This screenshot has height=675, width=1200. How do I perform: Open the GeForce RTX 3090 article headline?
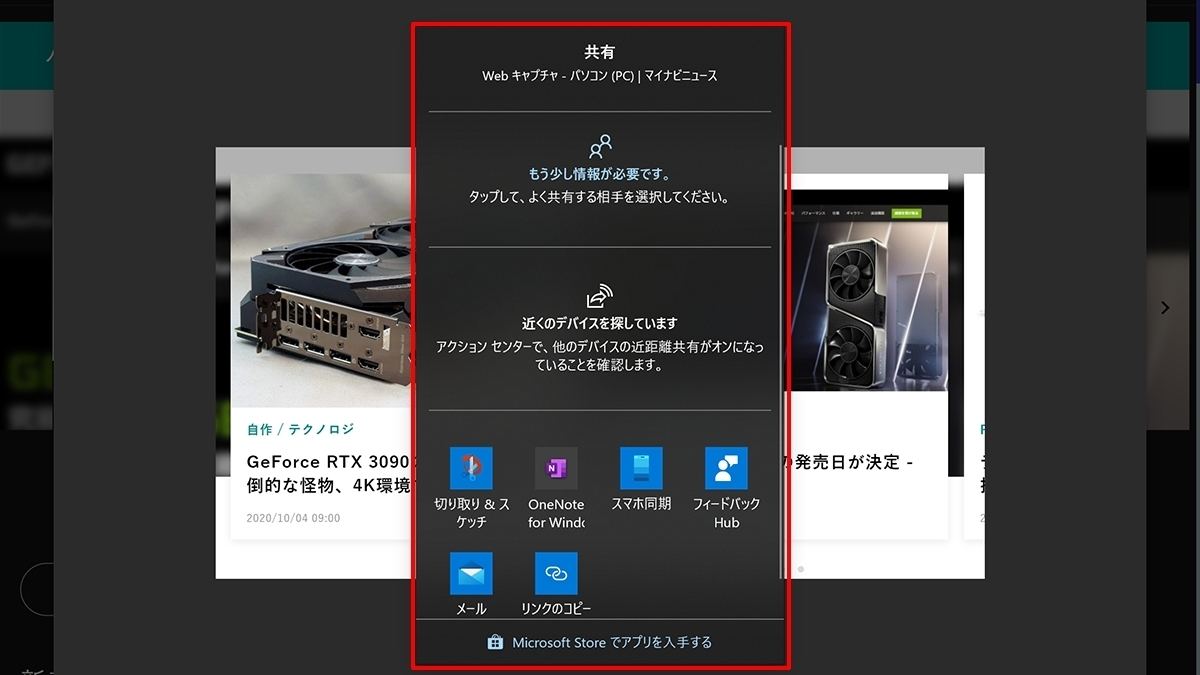click(329, 474)
